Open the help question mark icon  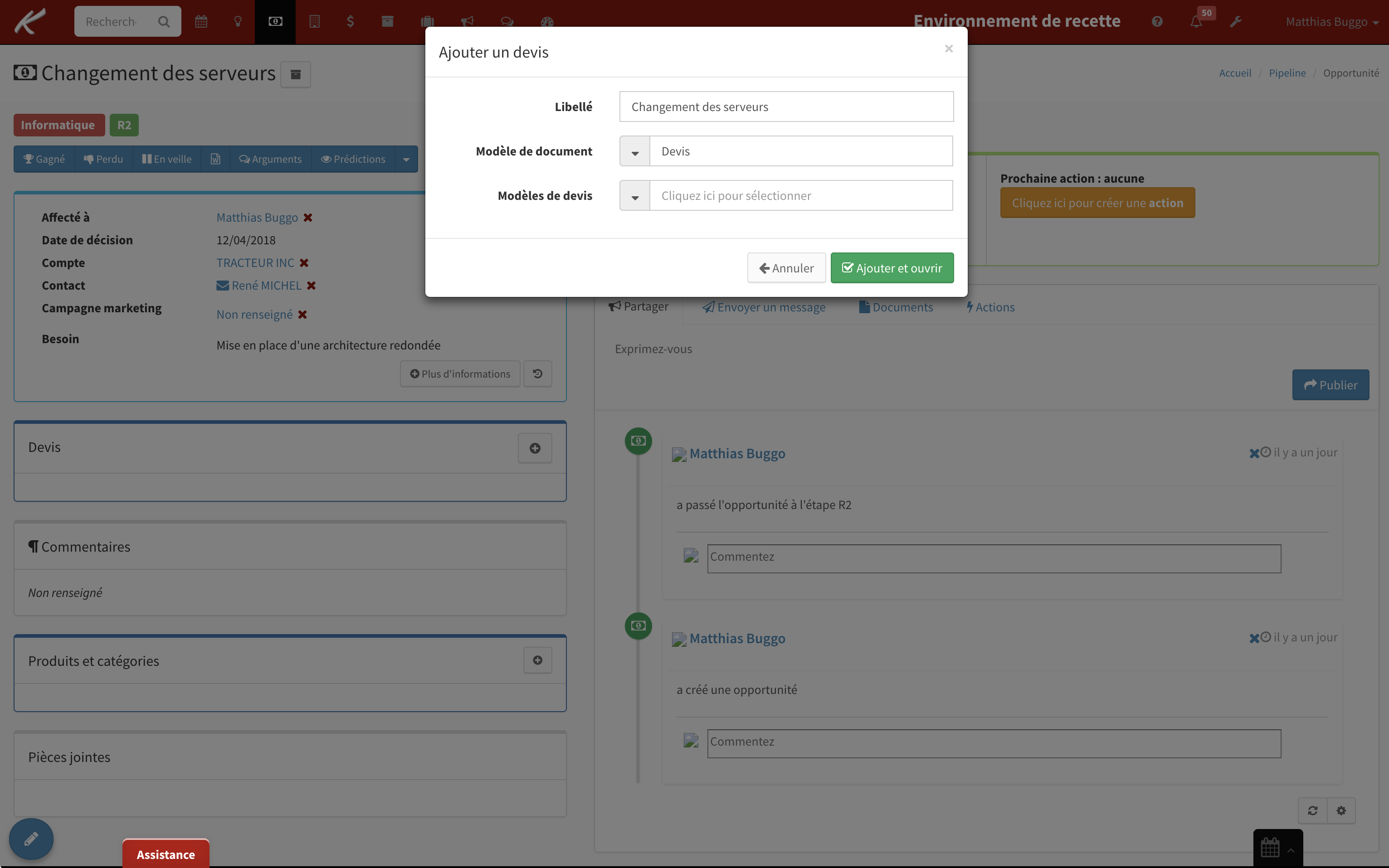[1157, 22]
